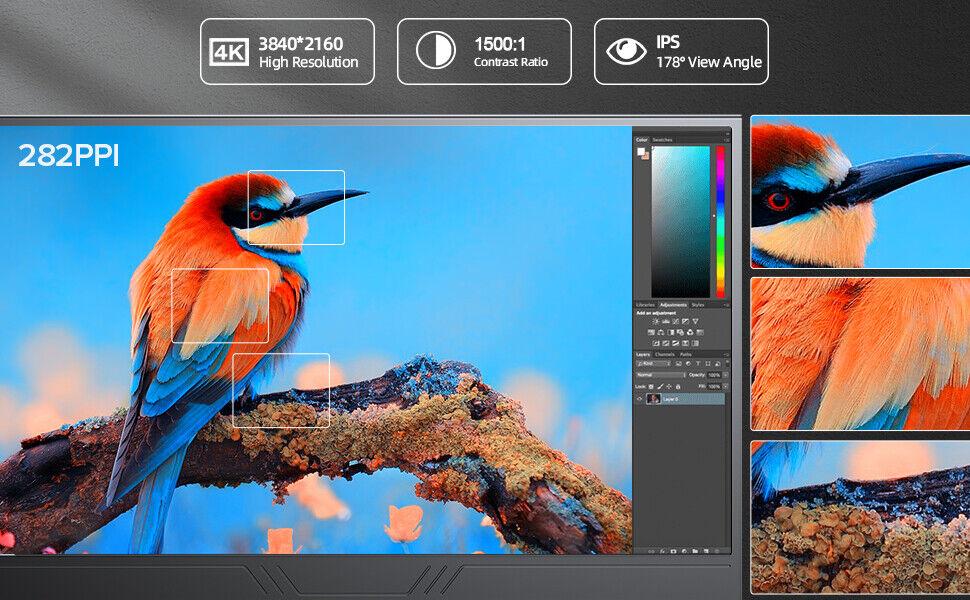Click the add layer mask icon
Image resolution: width=970 pixels, height=600 pixels.
coord(673,551)
